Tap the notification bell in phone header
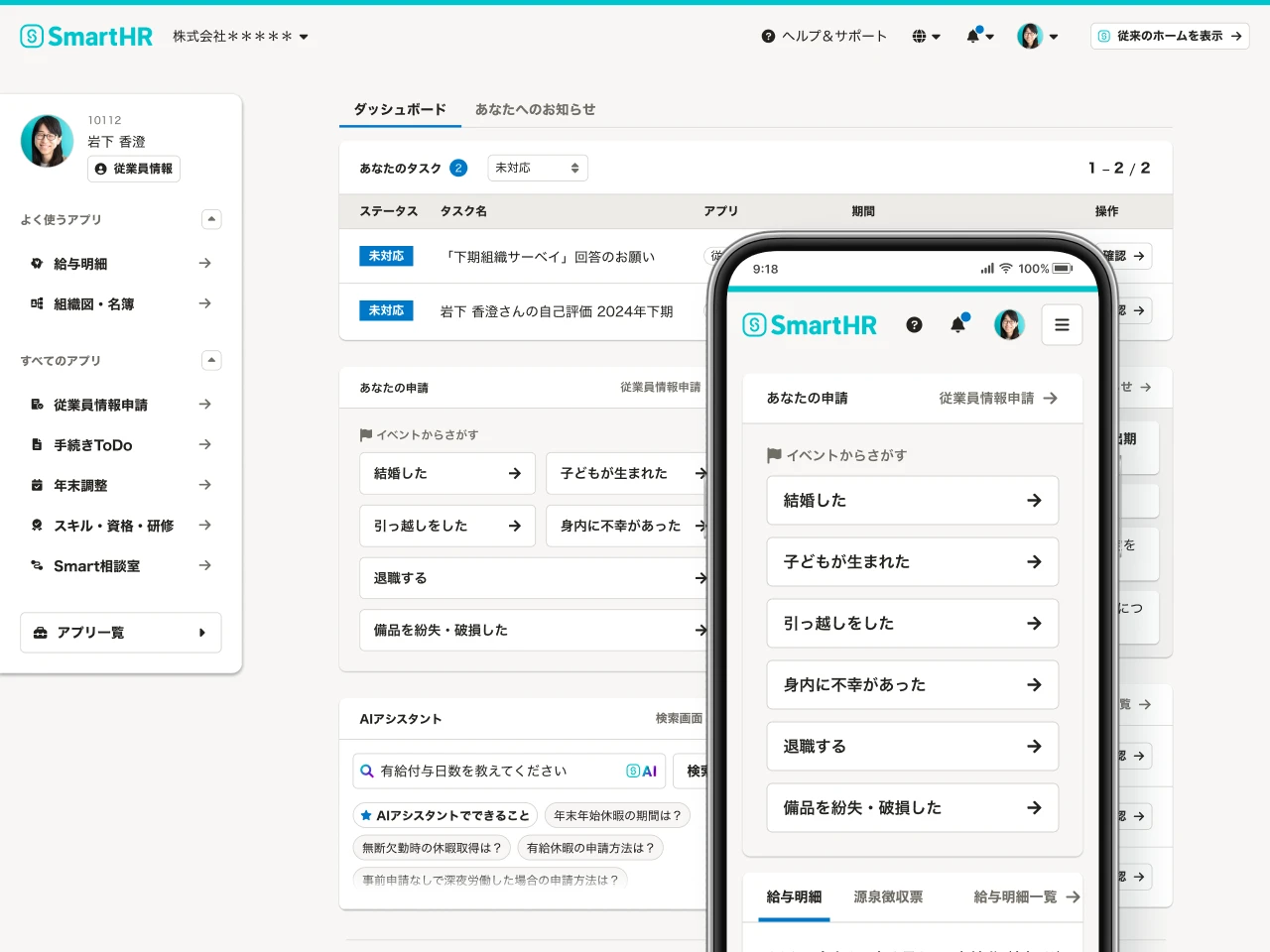The width and height of the screenshot is (1270, 952). coord(959,323)
